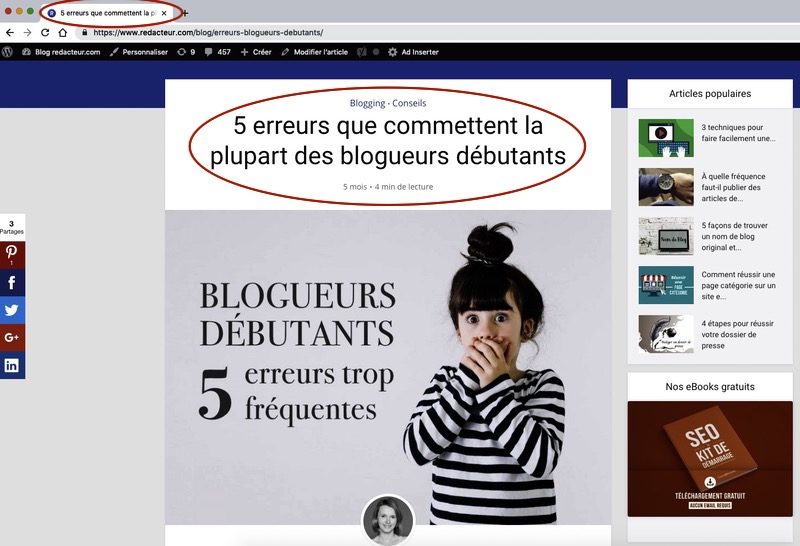Screen dimensions: 800x546
Task: Open the Créer menu in admin bar
Action: 256,52
